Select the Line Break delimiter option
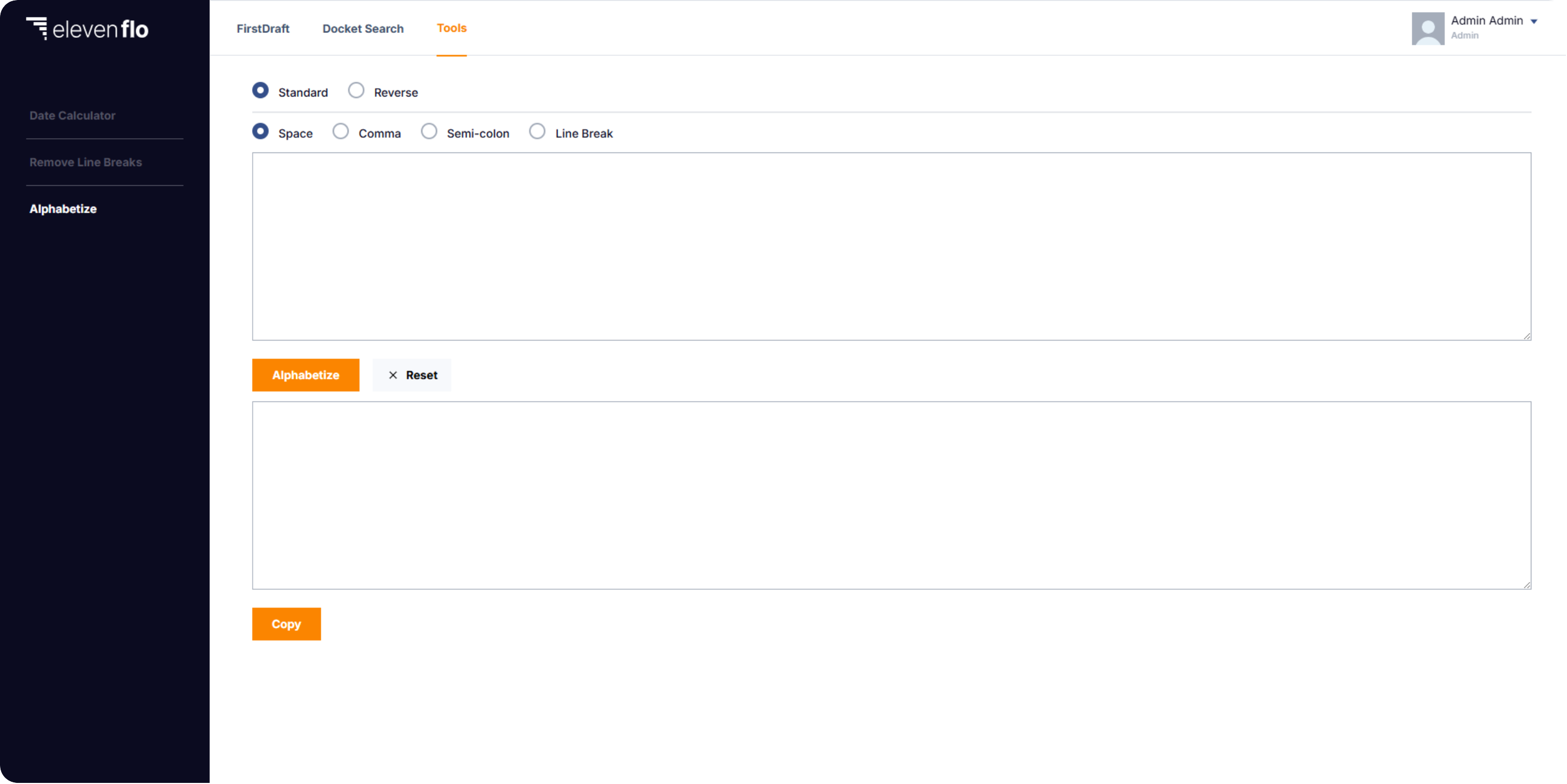1567x784 pixels. 536,132
